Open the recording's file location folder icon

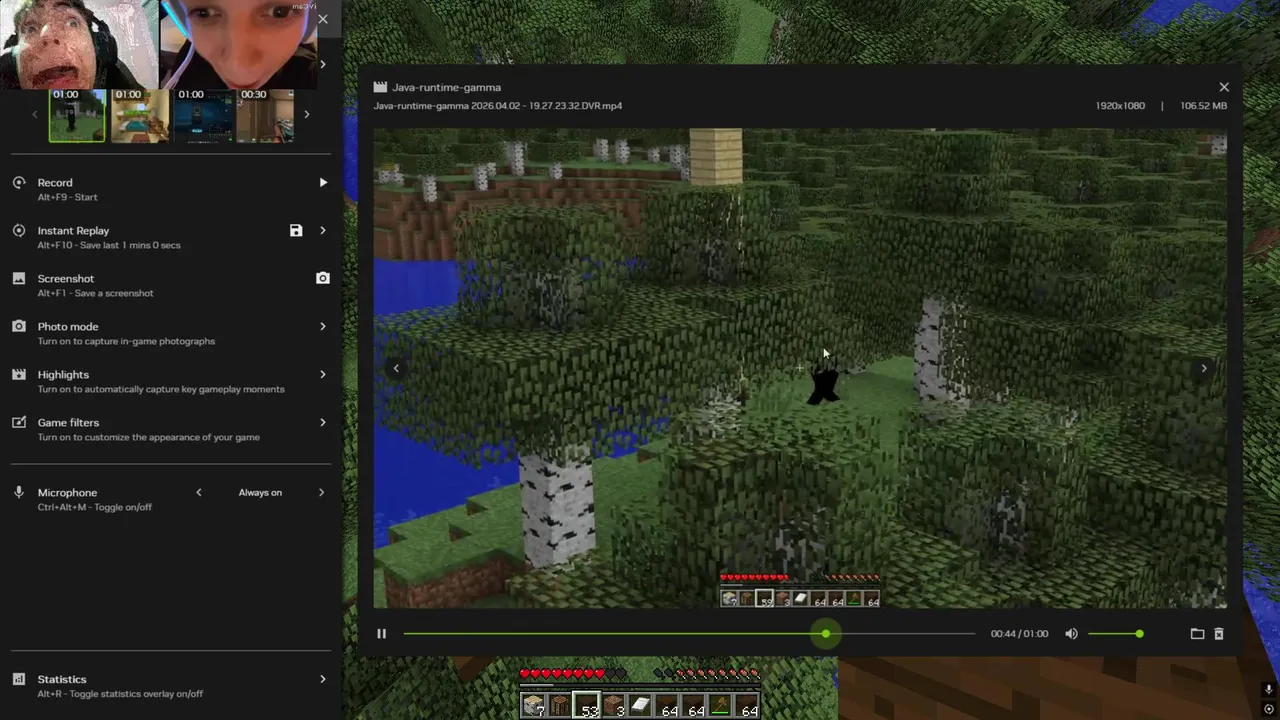click(1197, 634)
